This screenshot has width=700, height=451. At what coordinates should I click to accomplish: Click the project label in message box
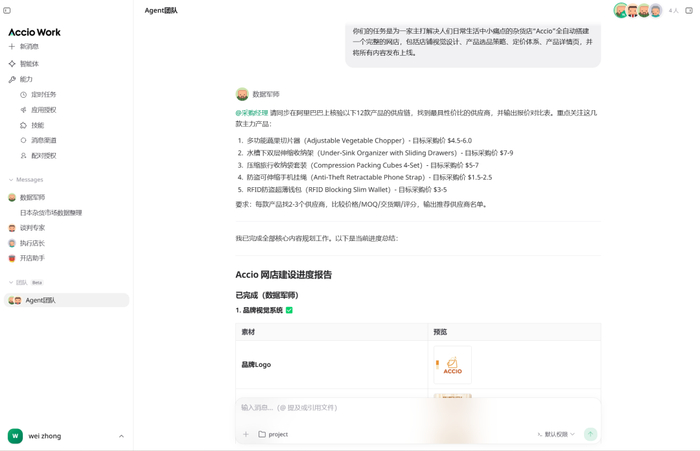278,434
